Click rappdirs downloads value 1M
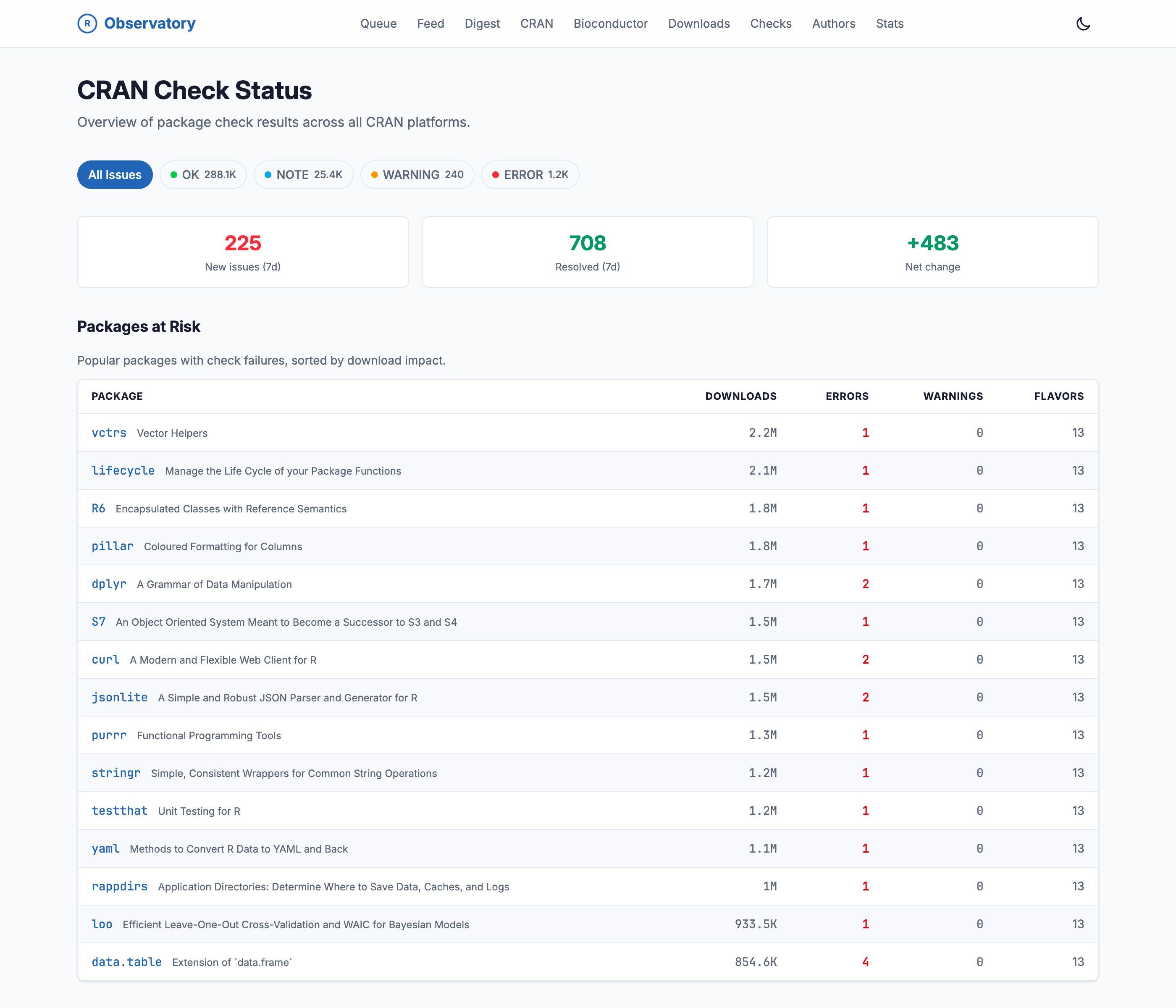The image size is (1176, 1008). click(769, 886)
